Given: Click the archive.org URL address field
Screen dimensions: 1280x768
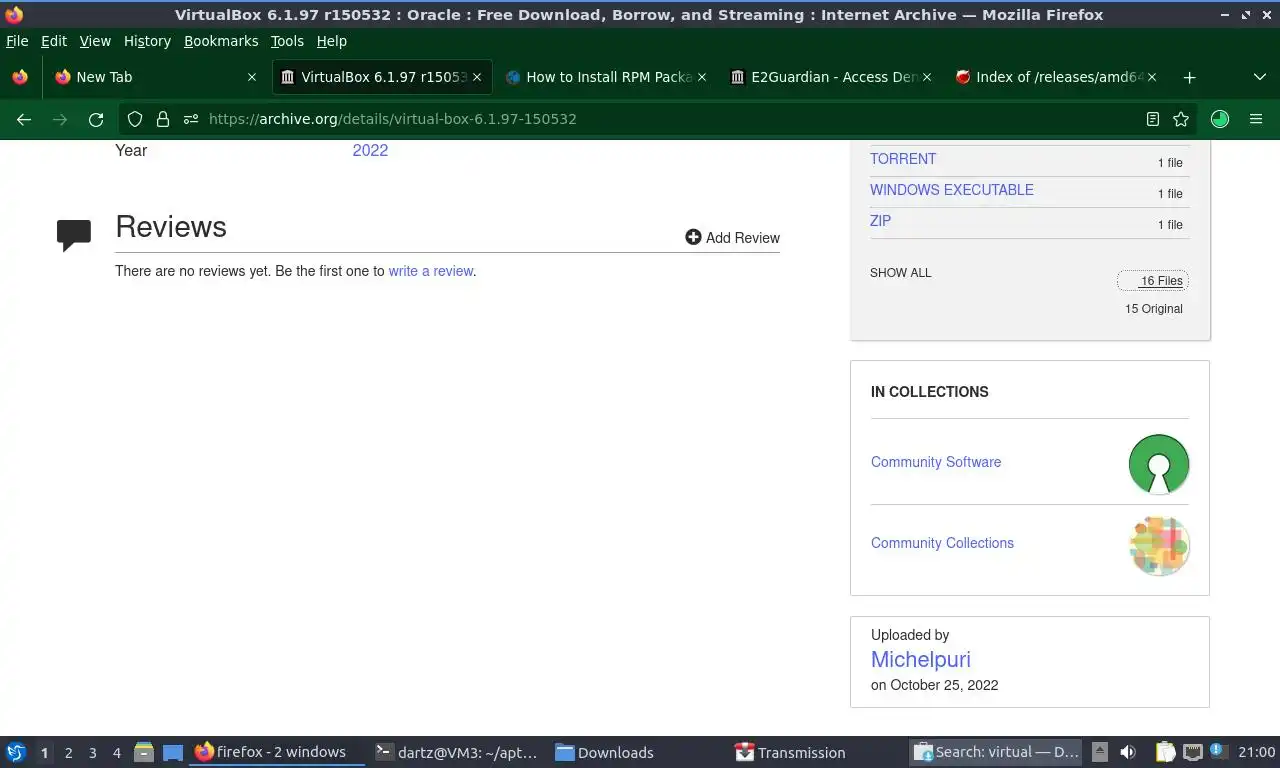Looking at the screenshot, I should pos(660,119).
